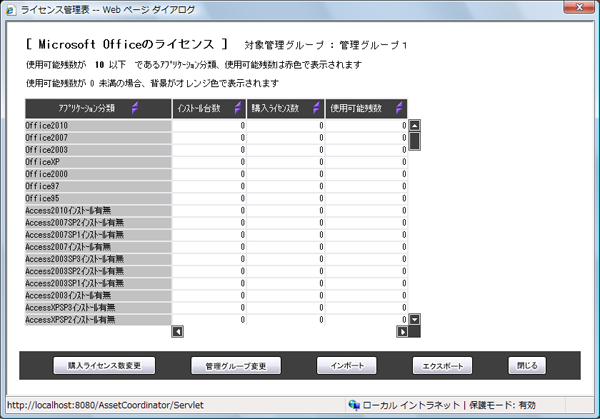Click the Internet Explorer icon in title bar

[x=10, y=10]
